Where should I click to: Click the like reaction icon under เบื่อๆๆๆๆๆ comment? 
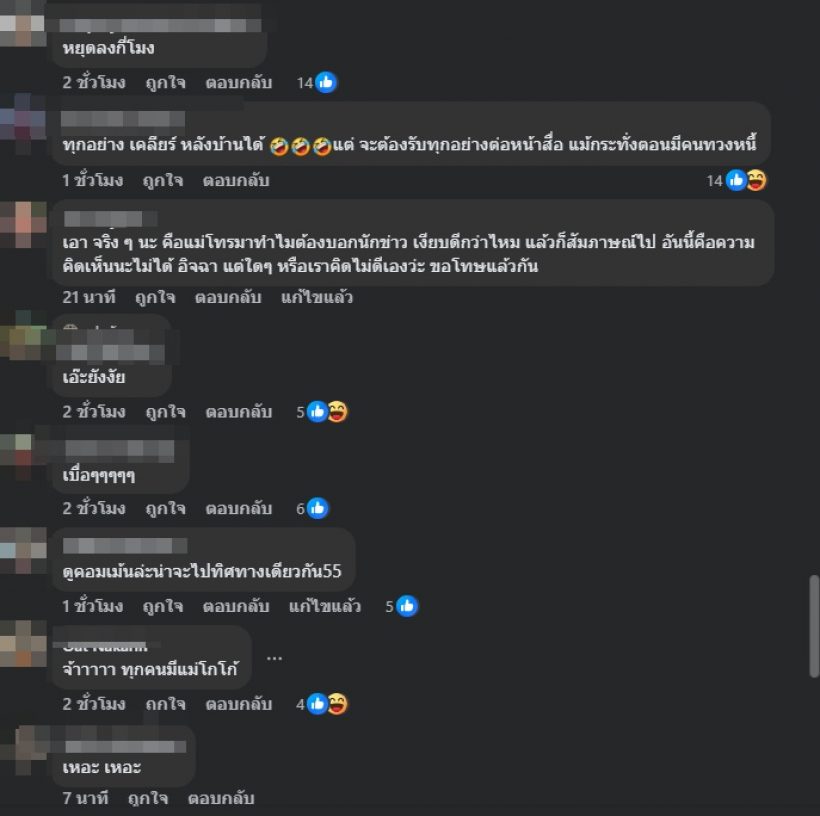pyautogui.click(x=317, y=508)
